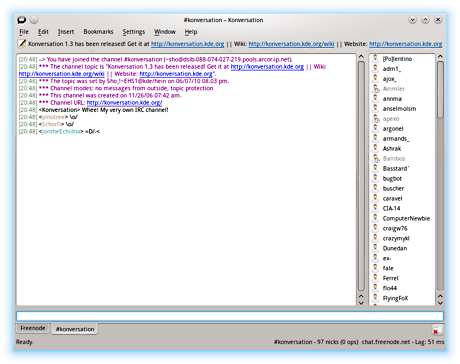The width and height of the screenshot is (460, 364).
Task: Switch to the Freenode tab
Action: [33, 328]
